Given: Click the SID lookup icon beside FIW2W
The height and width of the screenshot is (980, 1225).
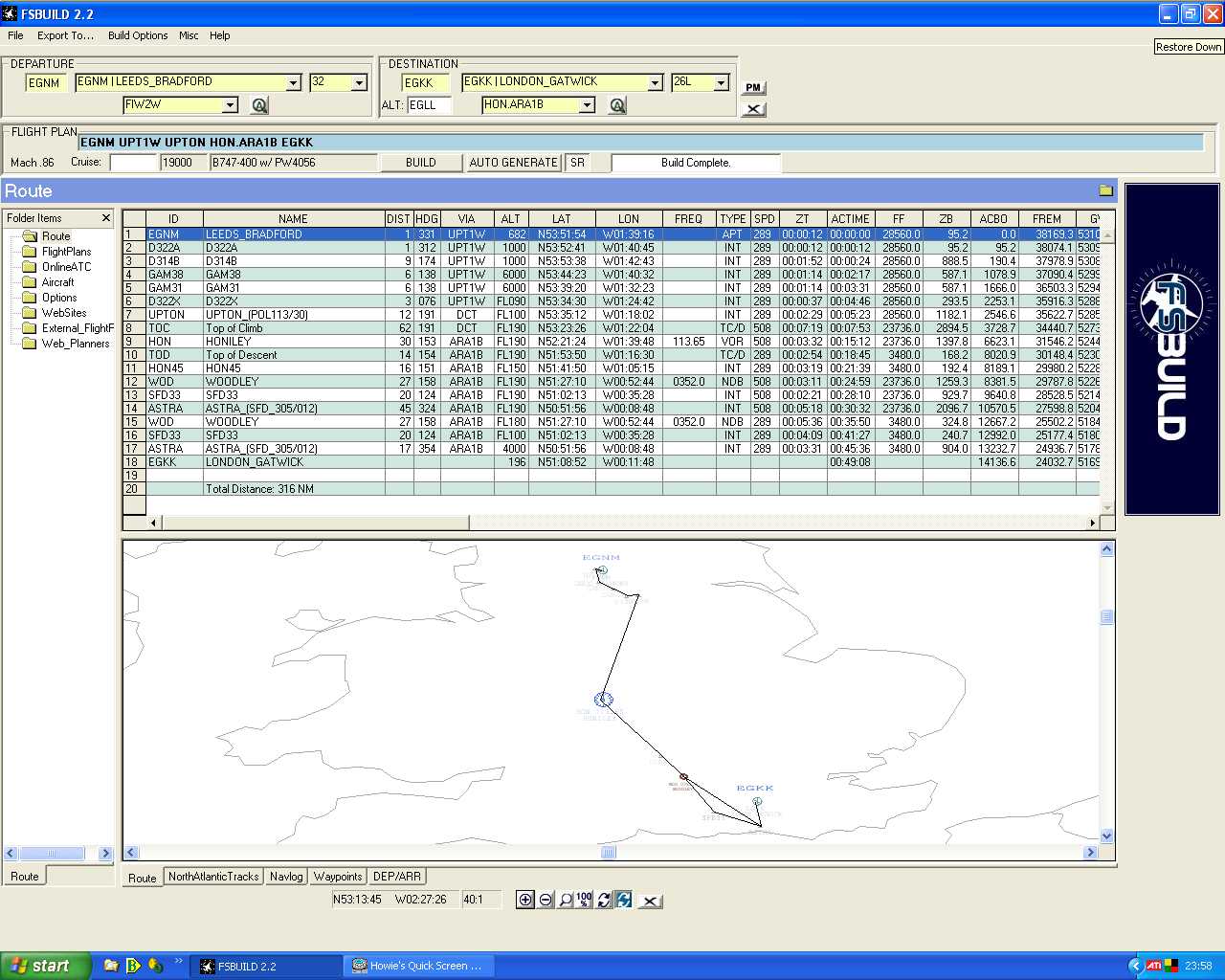Looking at the screenshot, I should point(259,105).
